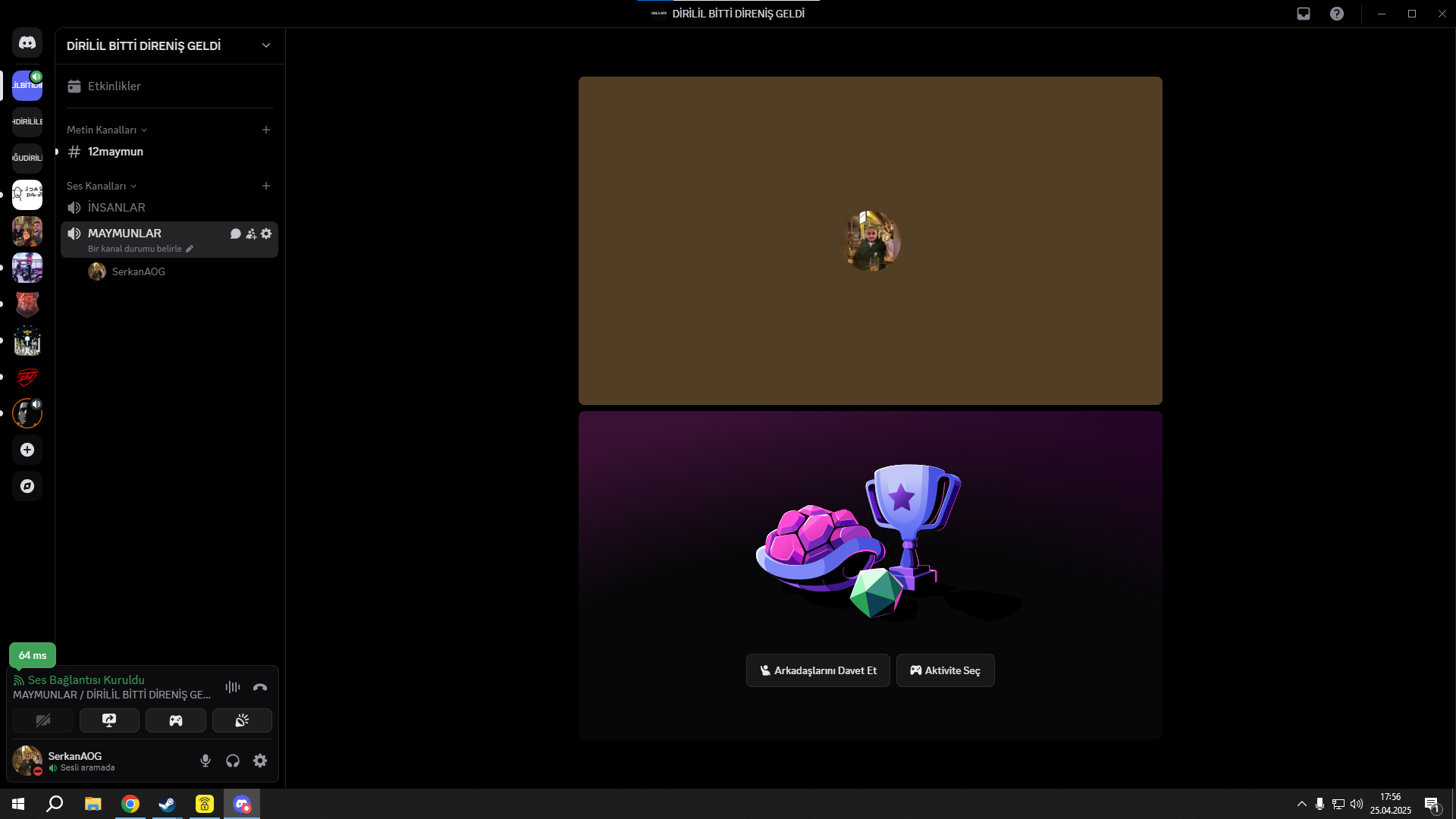Open MAYMUNLAR voice channel text chat

(x=236, y=234)
